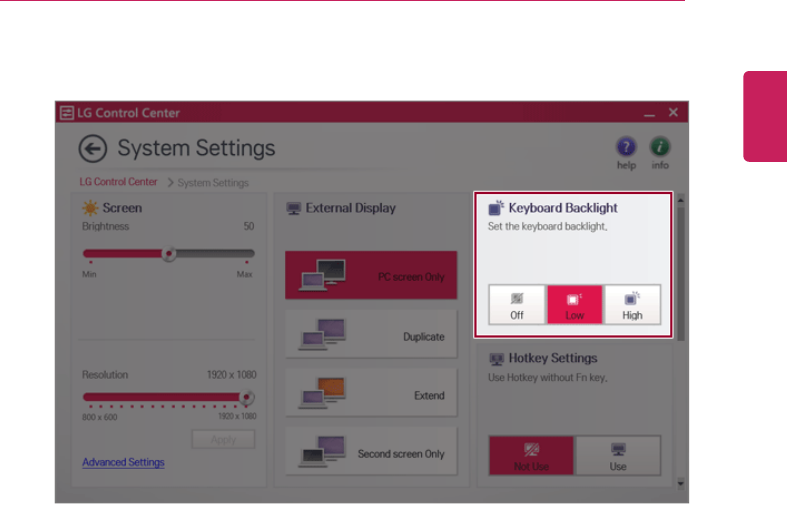This screenshot has width=787, height=529.
Task: Open the info icon
Action: click(660, 147)
